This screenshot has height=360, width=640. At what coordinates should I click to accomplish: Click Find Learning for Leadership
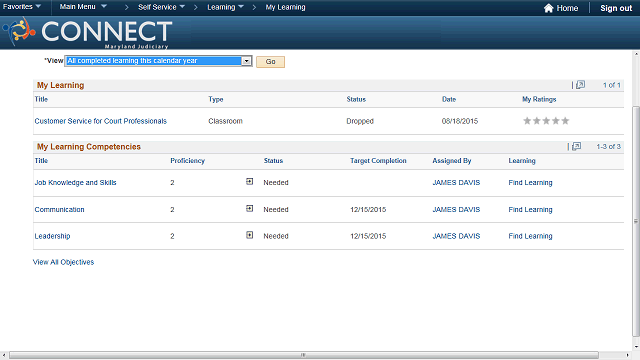[x=530, y=236]
